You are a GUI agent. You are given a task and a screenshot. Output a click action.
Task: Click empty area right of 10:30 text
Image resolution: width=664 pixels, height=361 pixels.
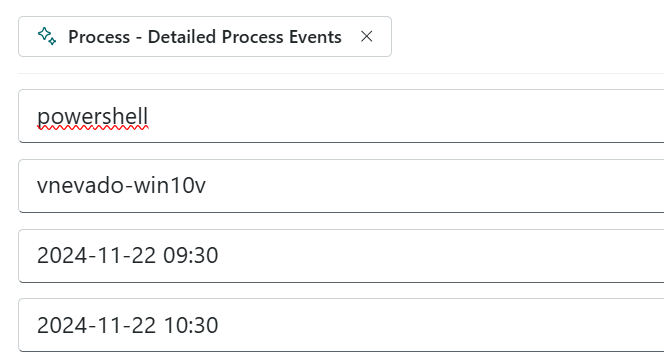440,325
